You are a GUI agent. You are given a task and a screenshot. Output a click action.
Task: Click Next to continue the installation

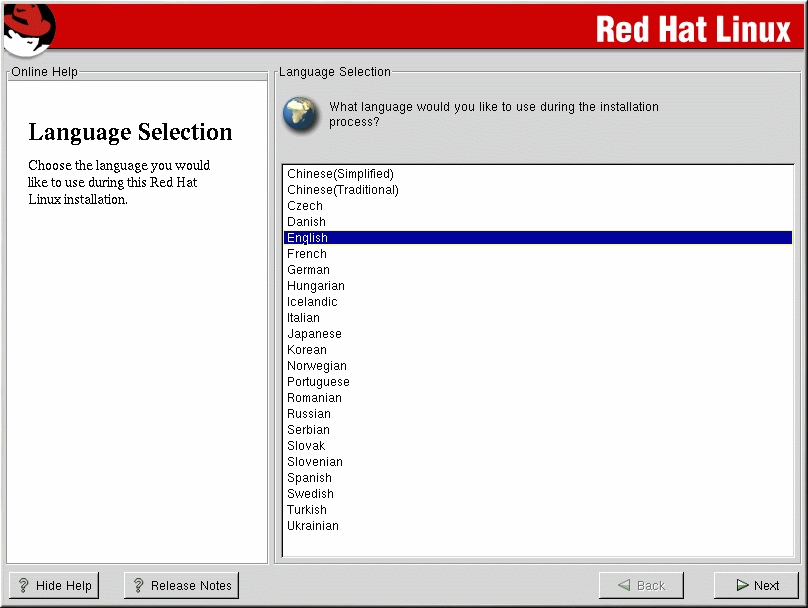(x=756, y=586)
